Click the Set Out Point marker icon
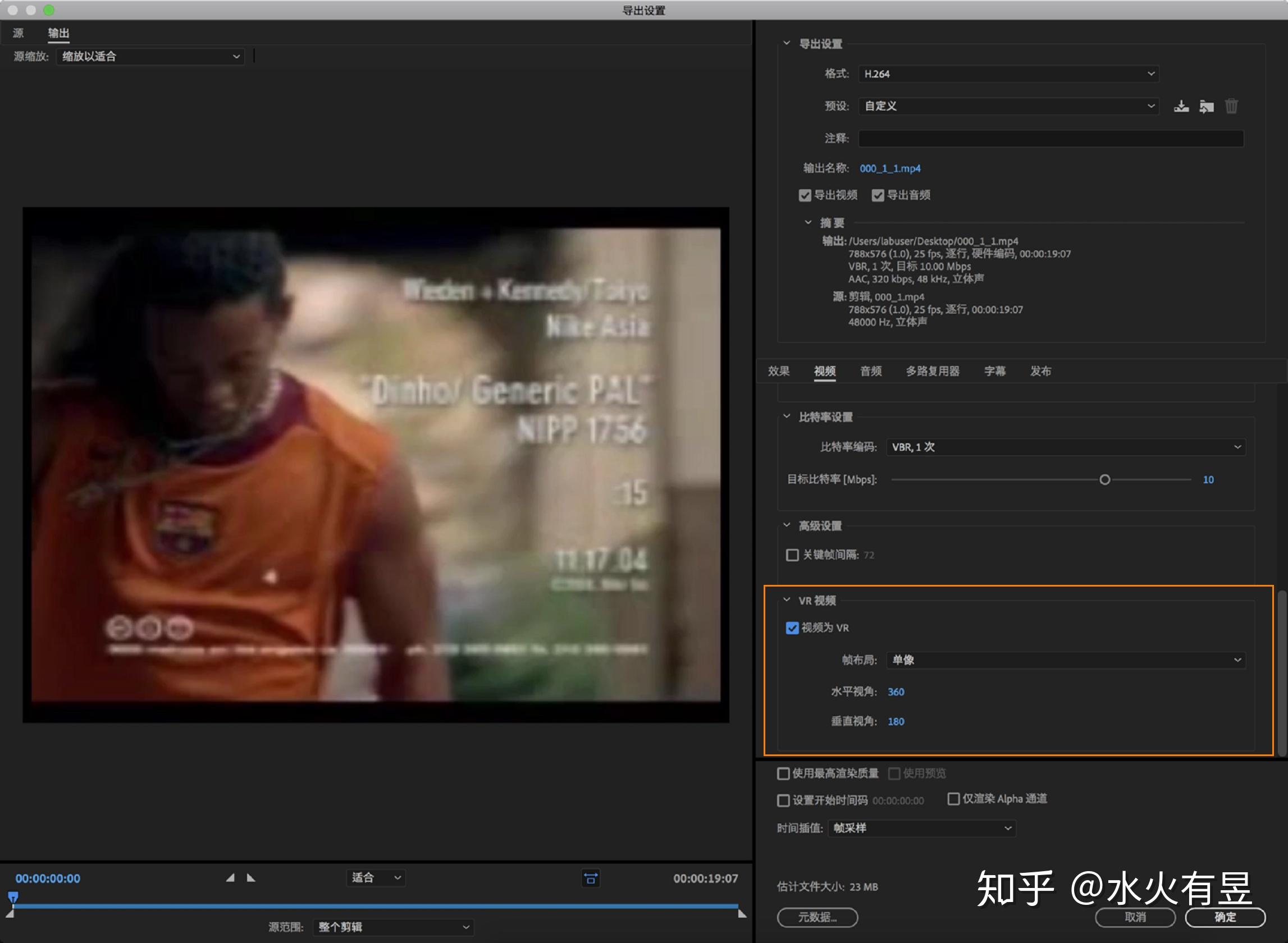 (251, 878)
